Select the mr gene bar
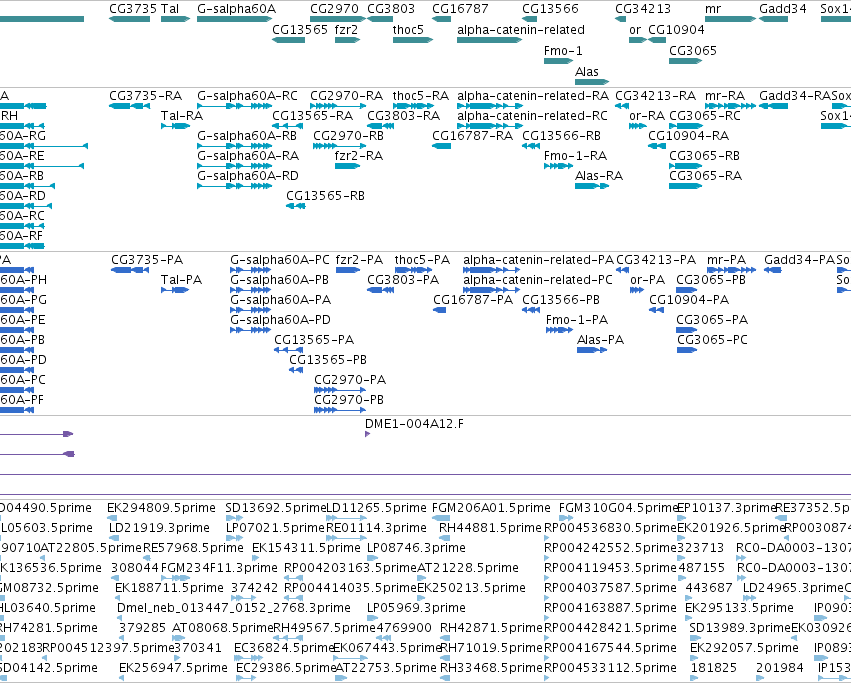Image resolution: width=851 pixels, height=683 pixels. [x=730, y=19]
